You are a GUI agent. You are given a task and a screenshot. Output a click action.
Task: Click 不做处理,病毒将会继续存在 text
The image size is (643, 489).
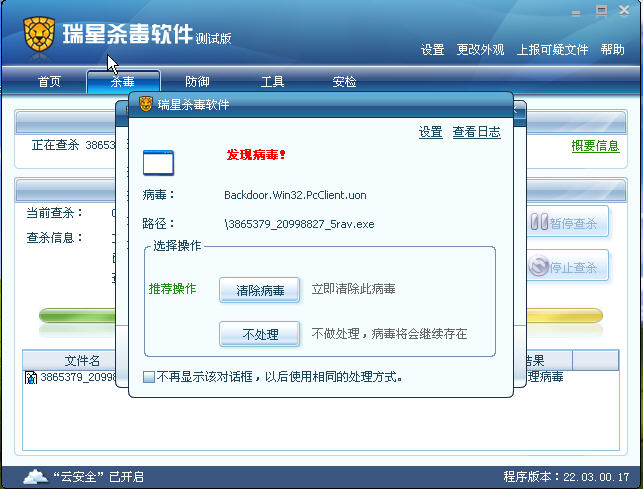pyautogui.click(x=389, y=334)
